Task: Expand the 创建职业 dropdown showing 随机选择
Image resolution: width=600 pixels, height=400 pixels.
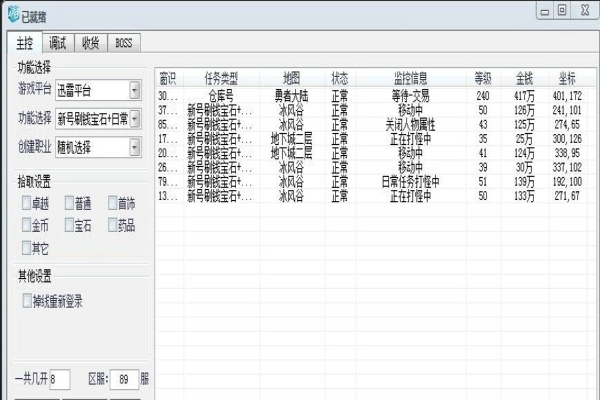Action: click(x=135, y=147)
